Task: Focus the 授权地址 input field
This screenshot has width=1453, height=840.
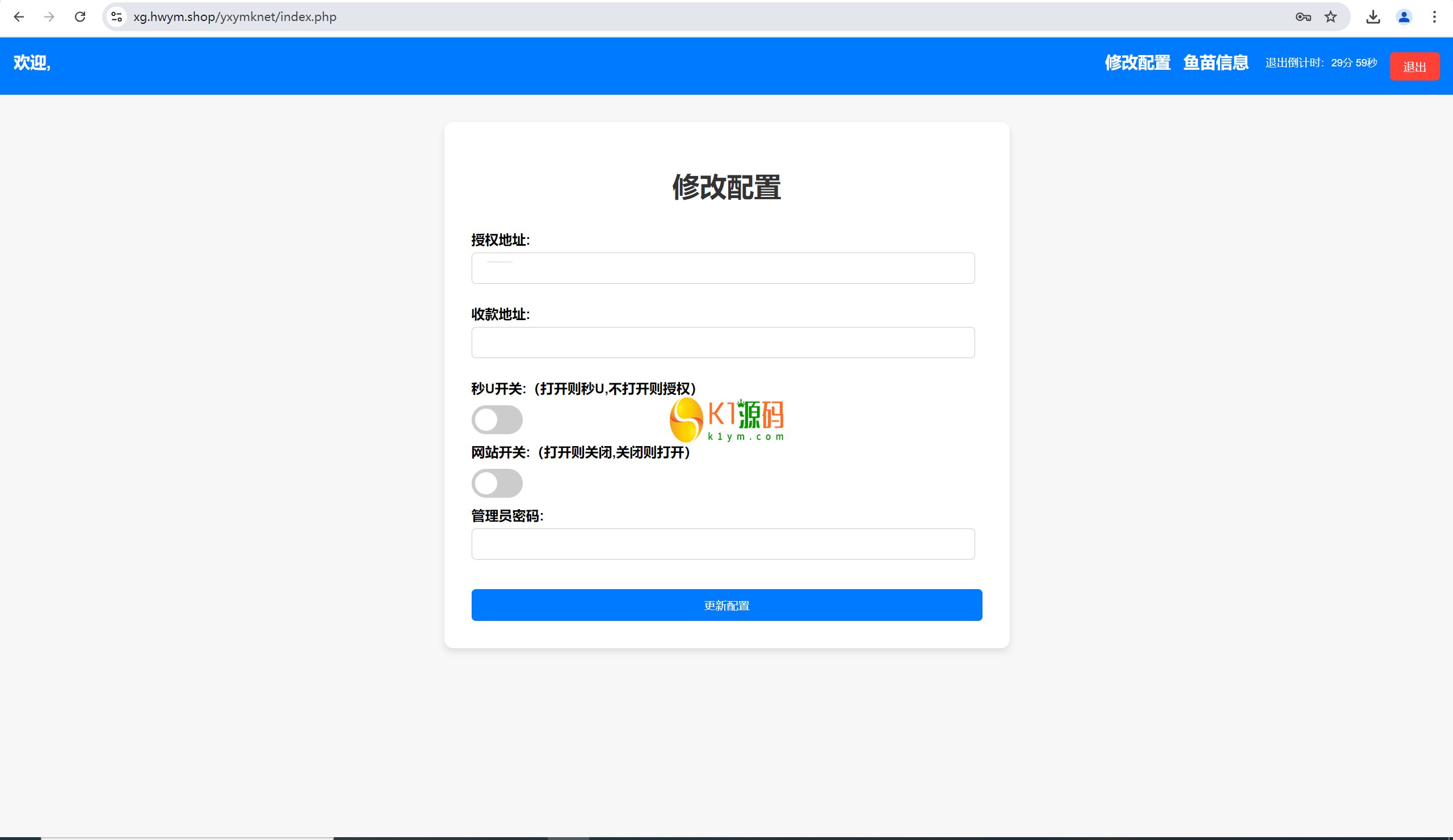Action: [723, 268]
